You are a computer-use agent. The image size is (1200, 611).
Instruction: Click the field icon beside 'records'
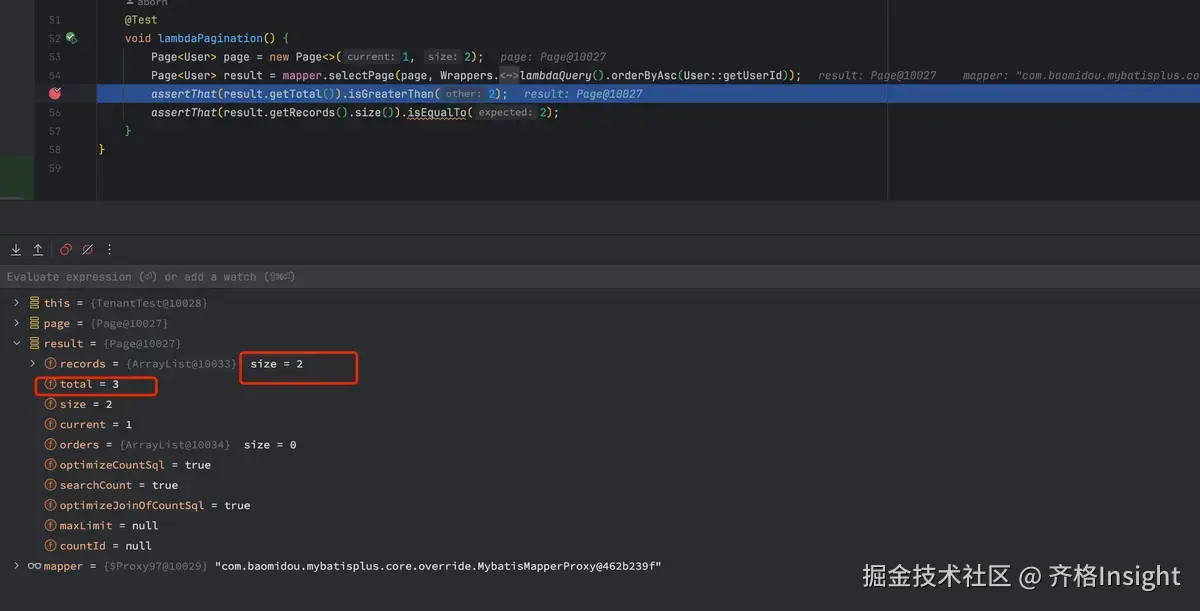tap(50, 364)
